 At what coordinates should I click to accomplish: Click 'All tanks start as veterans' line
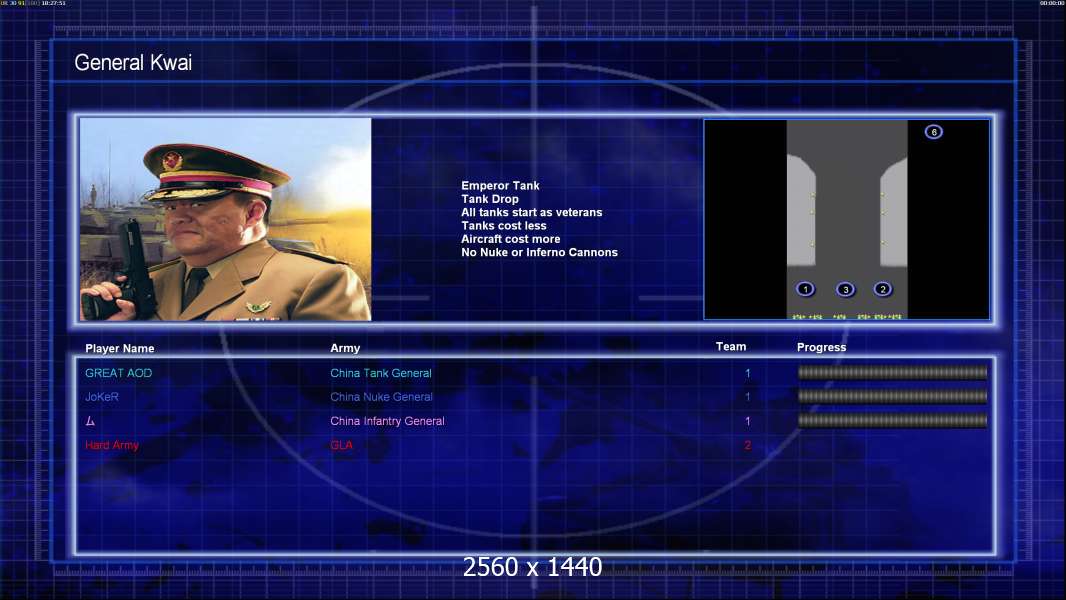pos(532,212)
